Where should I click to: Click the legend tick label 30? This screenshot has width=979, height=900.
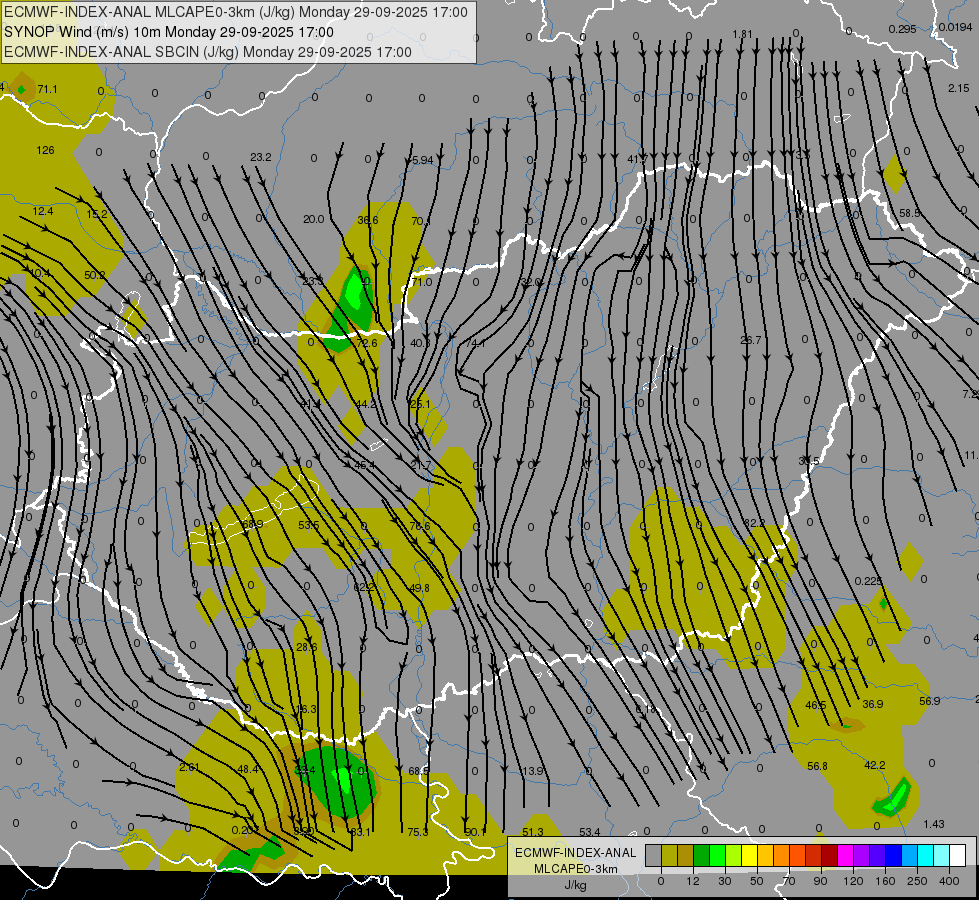pos(725,881)
